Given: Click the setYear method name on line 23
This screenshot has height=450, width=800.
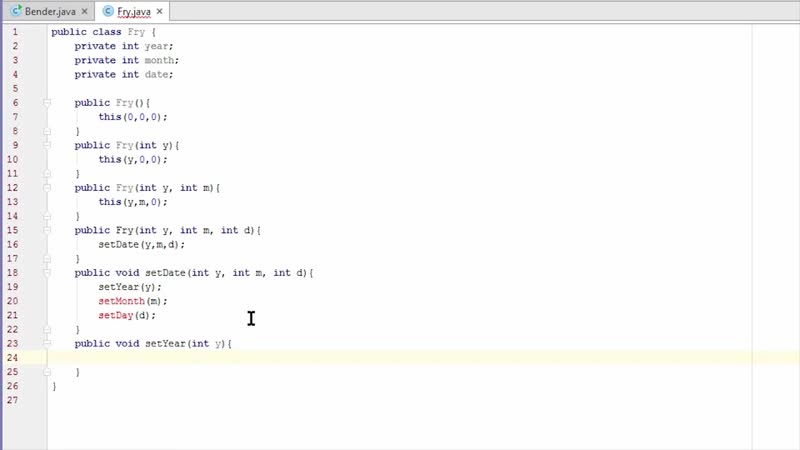Looking at the screenshot, I should 165,343.
